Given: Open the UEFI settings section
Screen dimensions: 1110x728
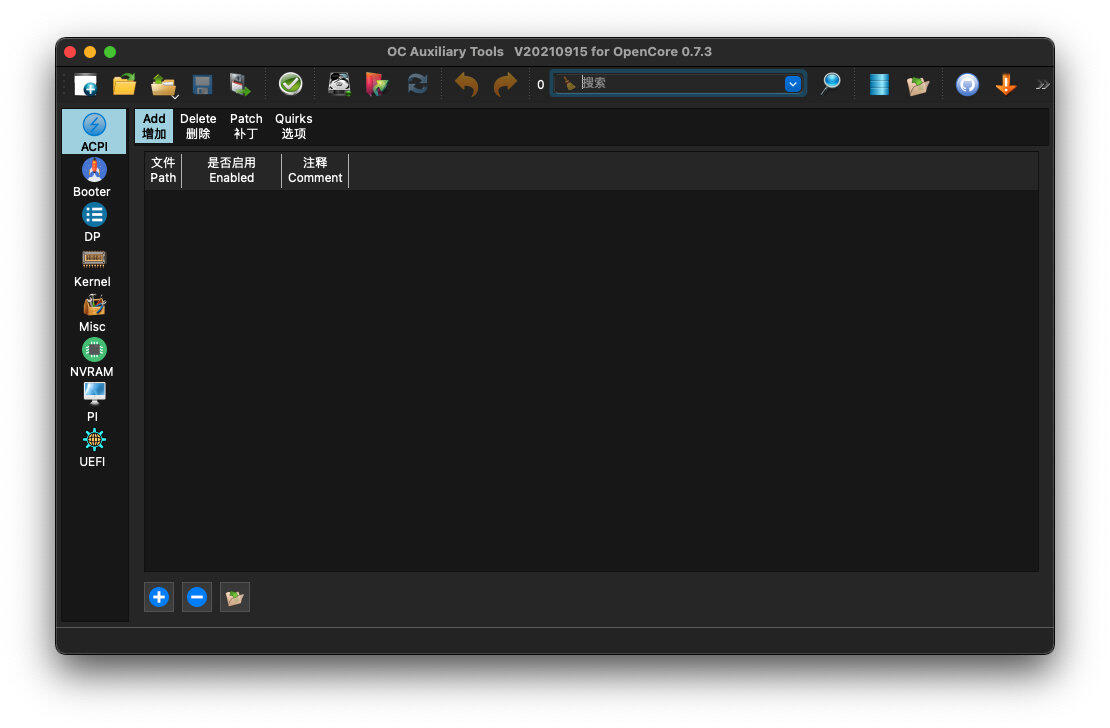Looking at the screenshot, I should tap(93, 448).
